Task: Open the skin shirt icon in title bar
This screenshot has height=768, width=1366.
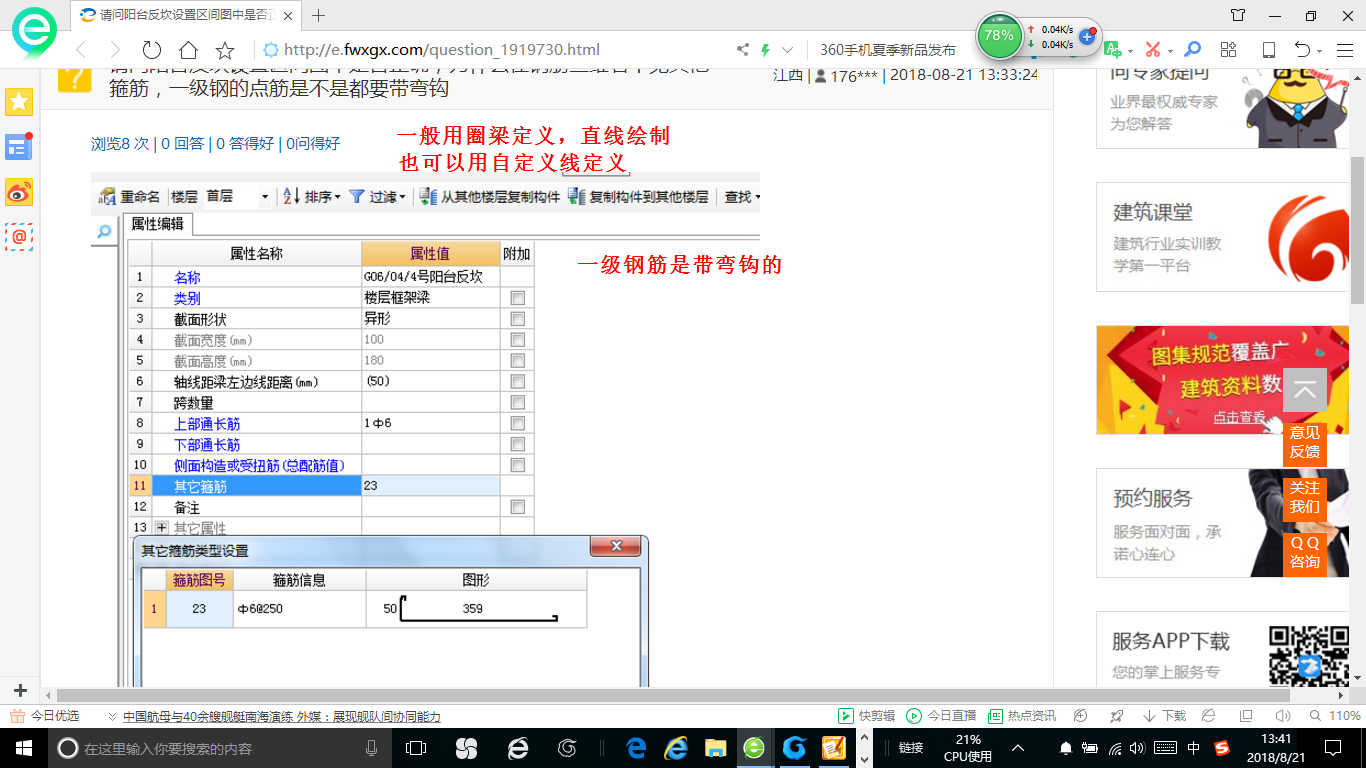Action: click(x=1238, y=15)
